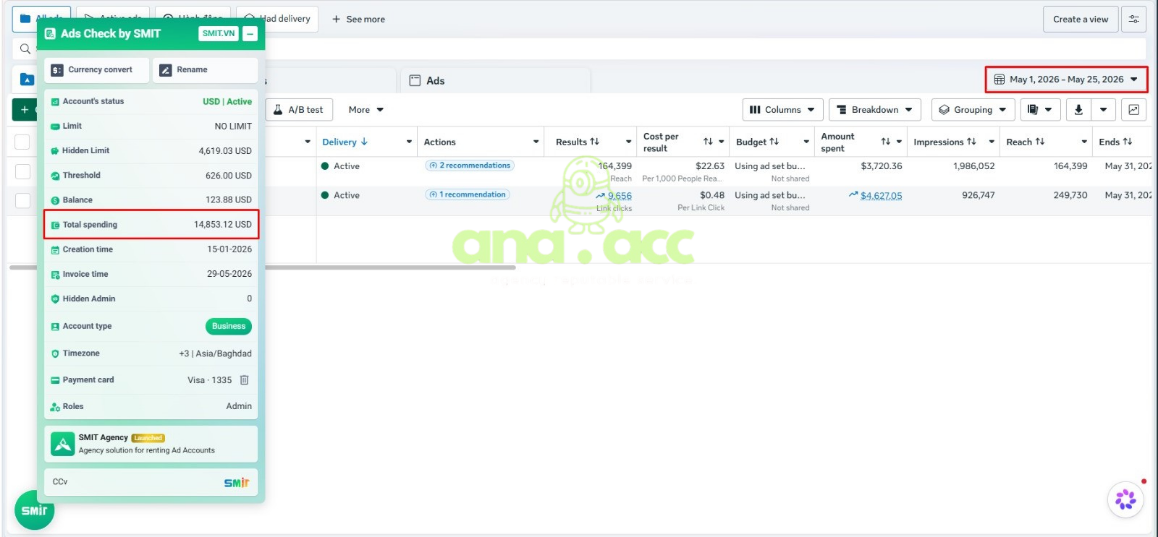The width and height of the screenshot is (1158, 537).
Task: Open Impressions column header dropdown arrow
Action: point(990,142)
